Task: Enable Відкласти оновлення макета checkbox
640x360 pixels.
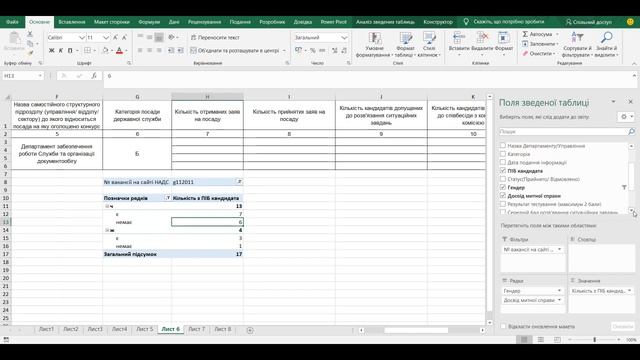Action: [503, 326]
